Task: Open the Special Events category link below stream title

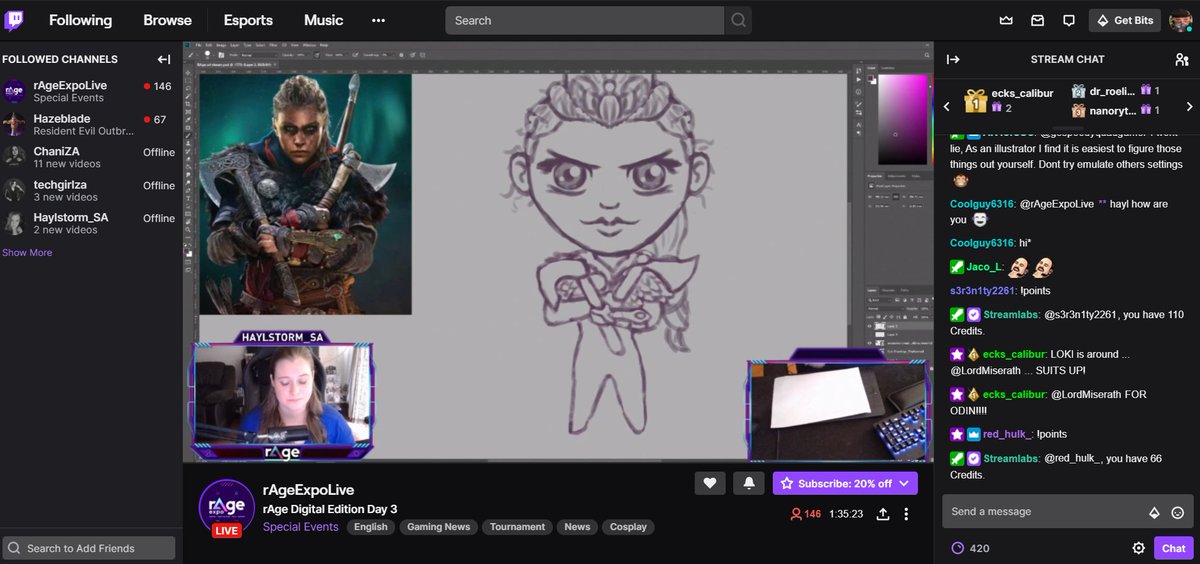Action: (301, 527)
